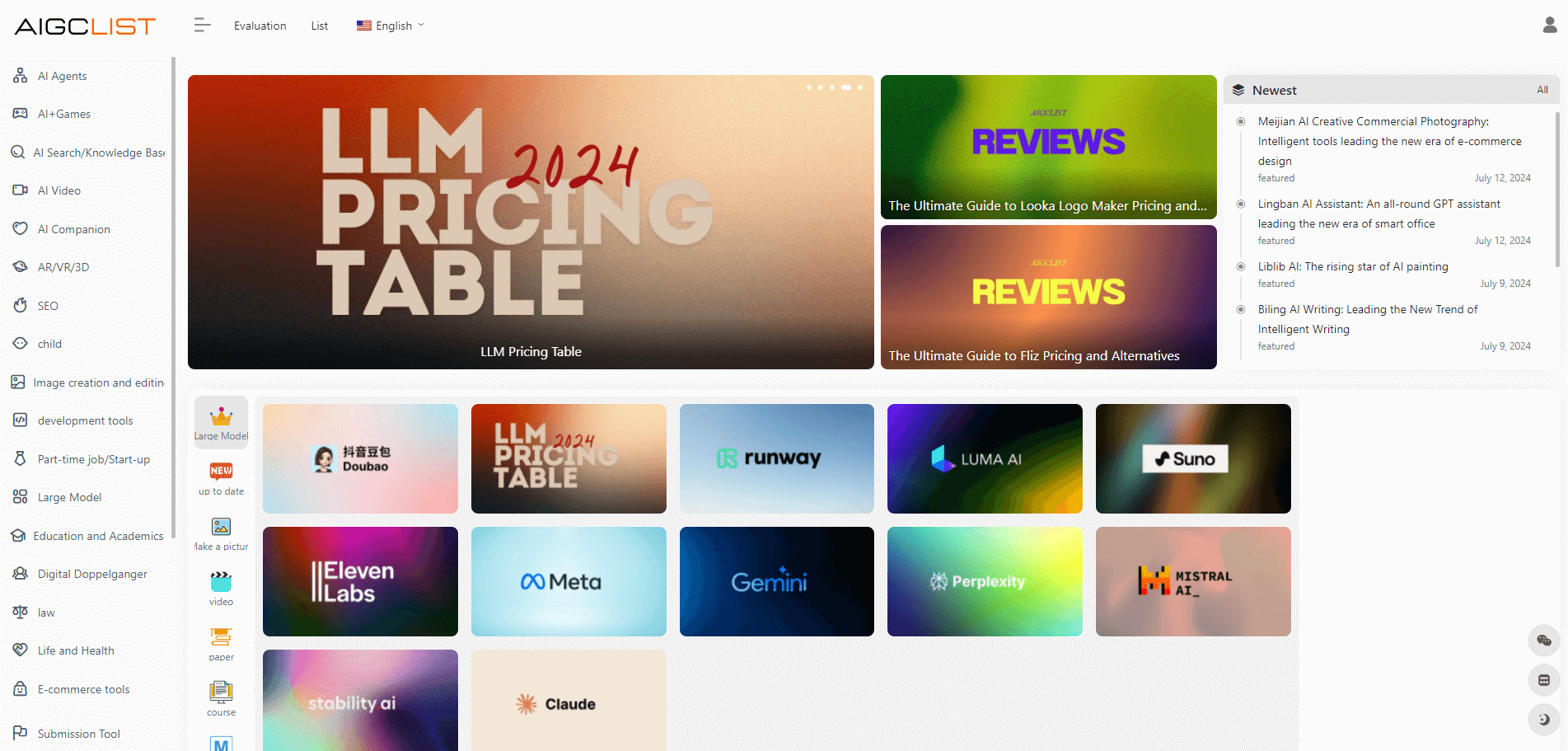
Task: Open the Suno thumbnail card
Action: pyautogui.click(x=1192, y=458)
